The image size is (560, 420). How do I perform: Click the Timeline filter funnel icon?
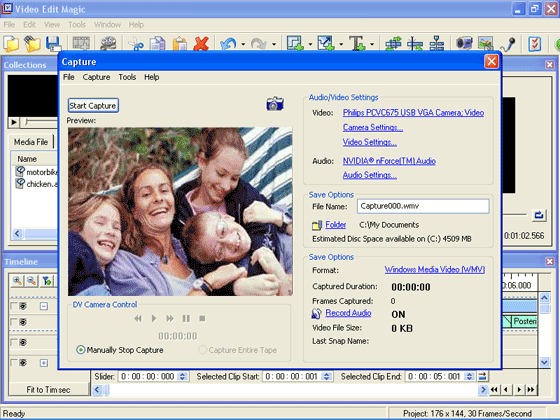click(46, 281)
